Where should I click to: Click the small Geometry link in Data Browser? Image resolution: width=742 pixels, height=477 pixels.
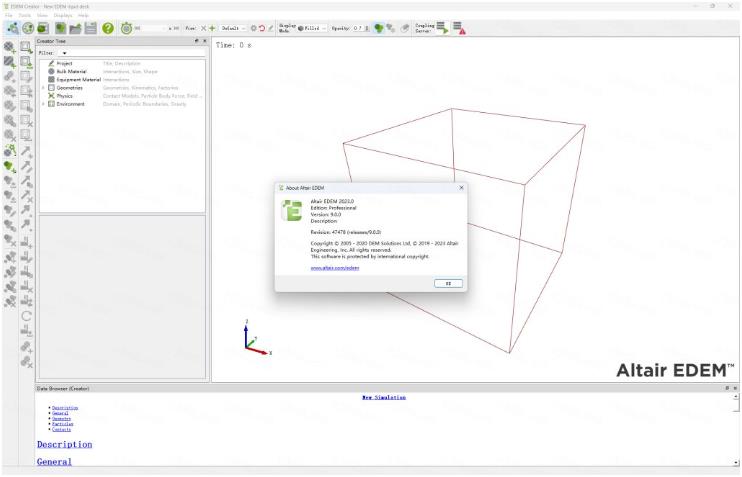pos(62,419)
